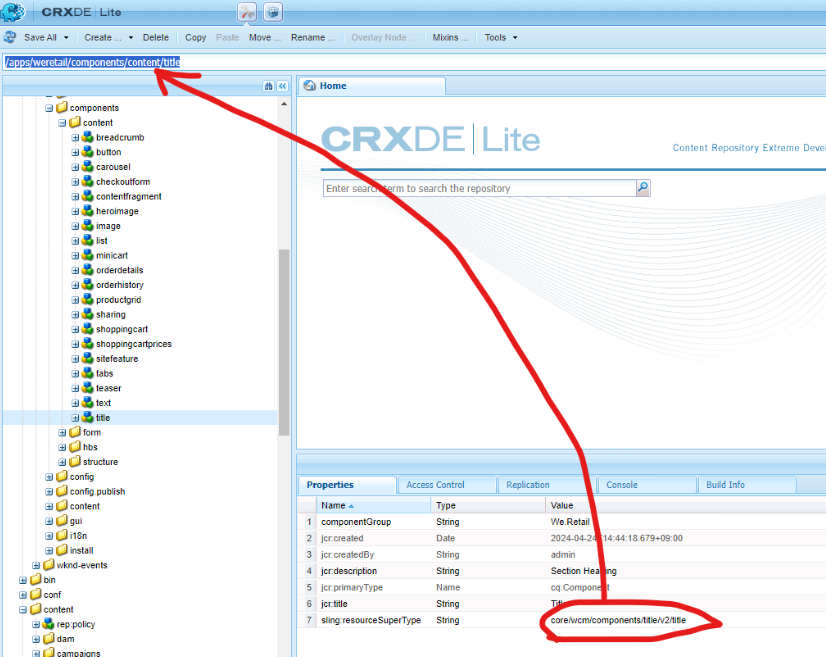826x657 pixels.
Task: Click the i18n folder icon
Action: (x=62, y=535)
